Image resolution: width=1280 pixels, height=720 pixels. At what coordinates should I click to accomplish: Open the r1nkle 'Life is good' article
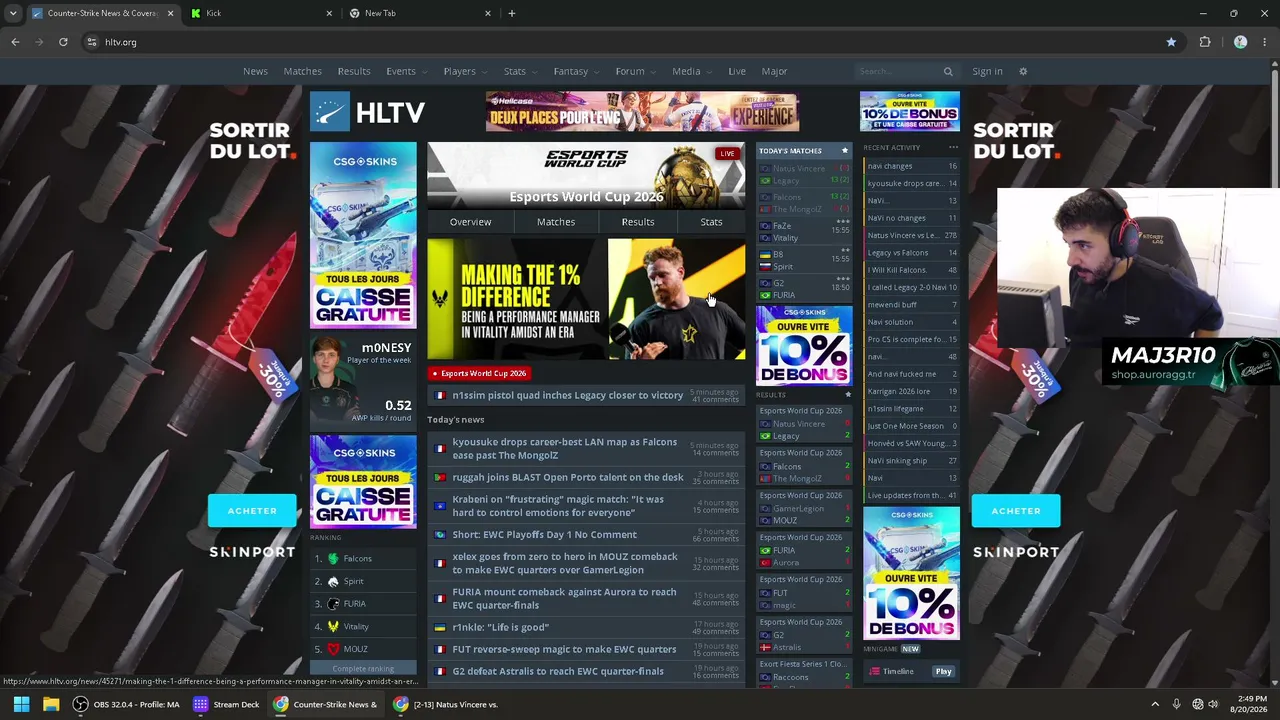click(x=500, y=627)
